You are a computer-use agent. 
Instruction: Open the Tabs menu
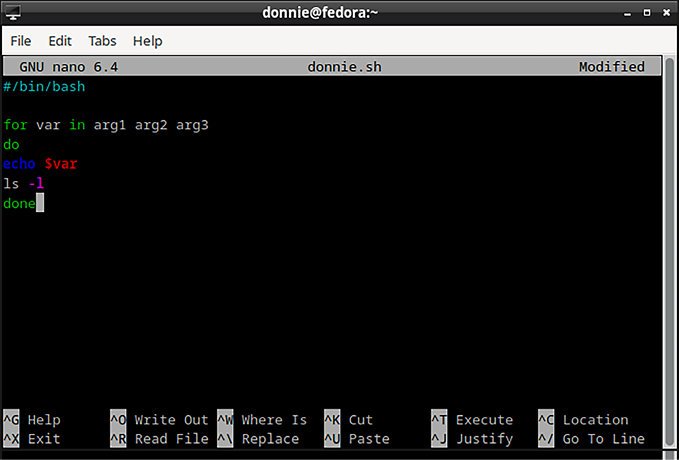[102, 41]
